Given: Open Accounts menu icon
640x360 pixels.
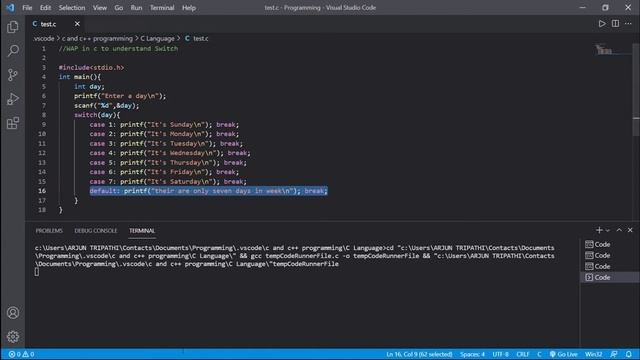Looking at the screenshot, I should point(13,313).
